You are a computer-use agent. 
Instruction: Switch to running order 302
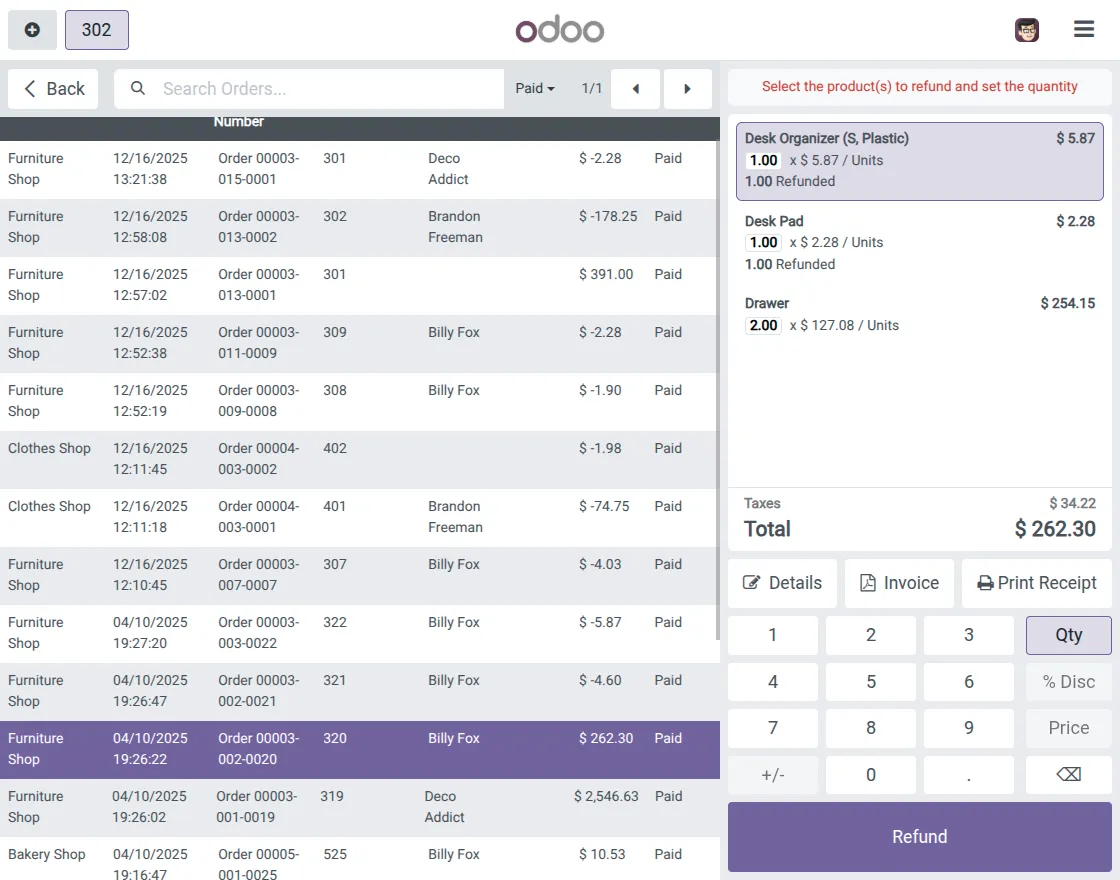[96, 29]
